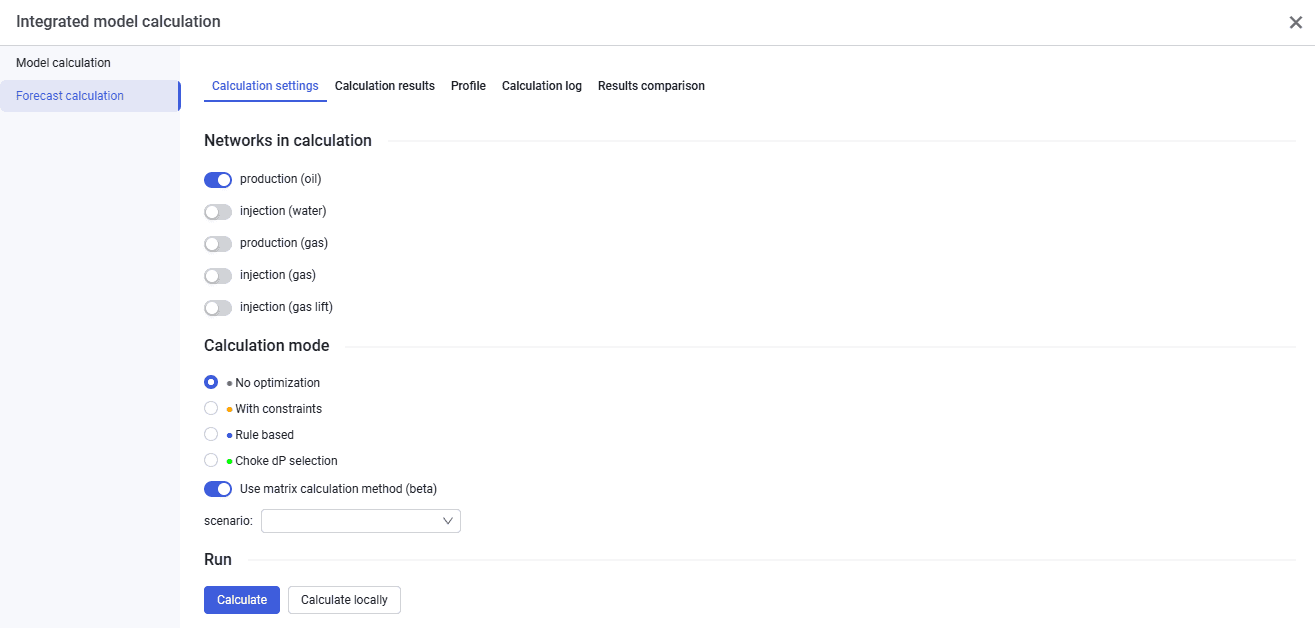Toggle Use matrix calculation method (beta)
The image size is (1315, 628).
(x=218, y=489)
